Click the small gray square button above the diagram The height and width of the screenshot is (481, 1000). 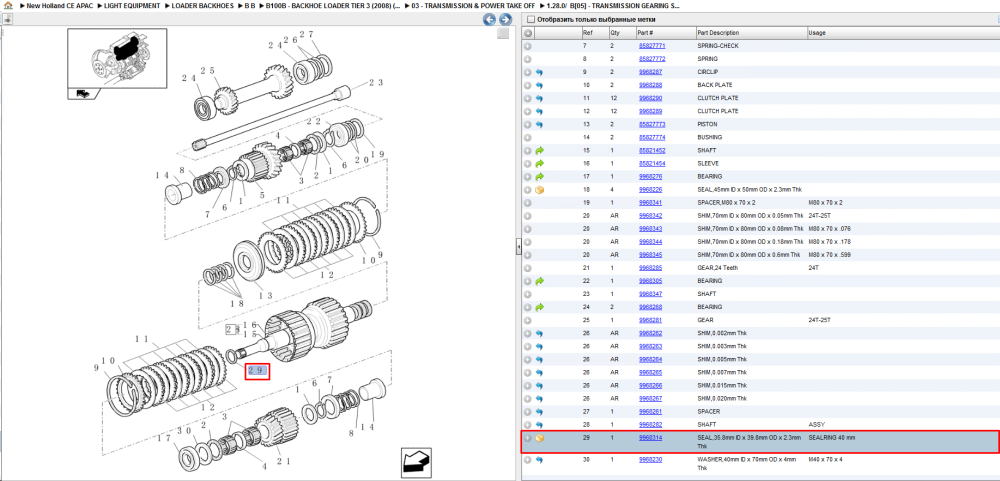coord(503,33)
